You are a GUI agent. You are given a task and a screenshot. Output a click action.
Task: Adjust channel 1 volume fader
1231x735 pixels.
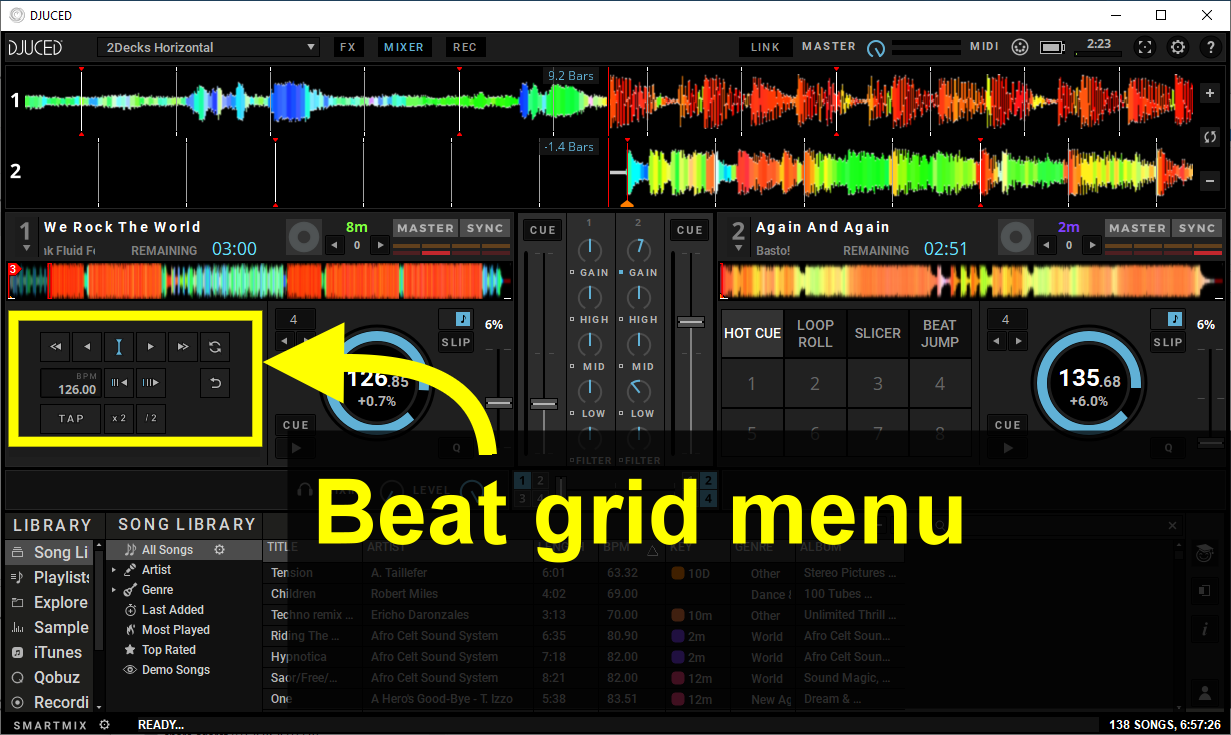543,404
